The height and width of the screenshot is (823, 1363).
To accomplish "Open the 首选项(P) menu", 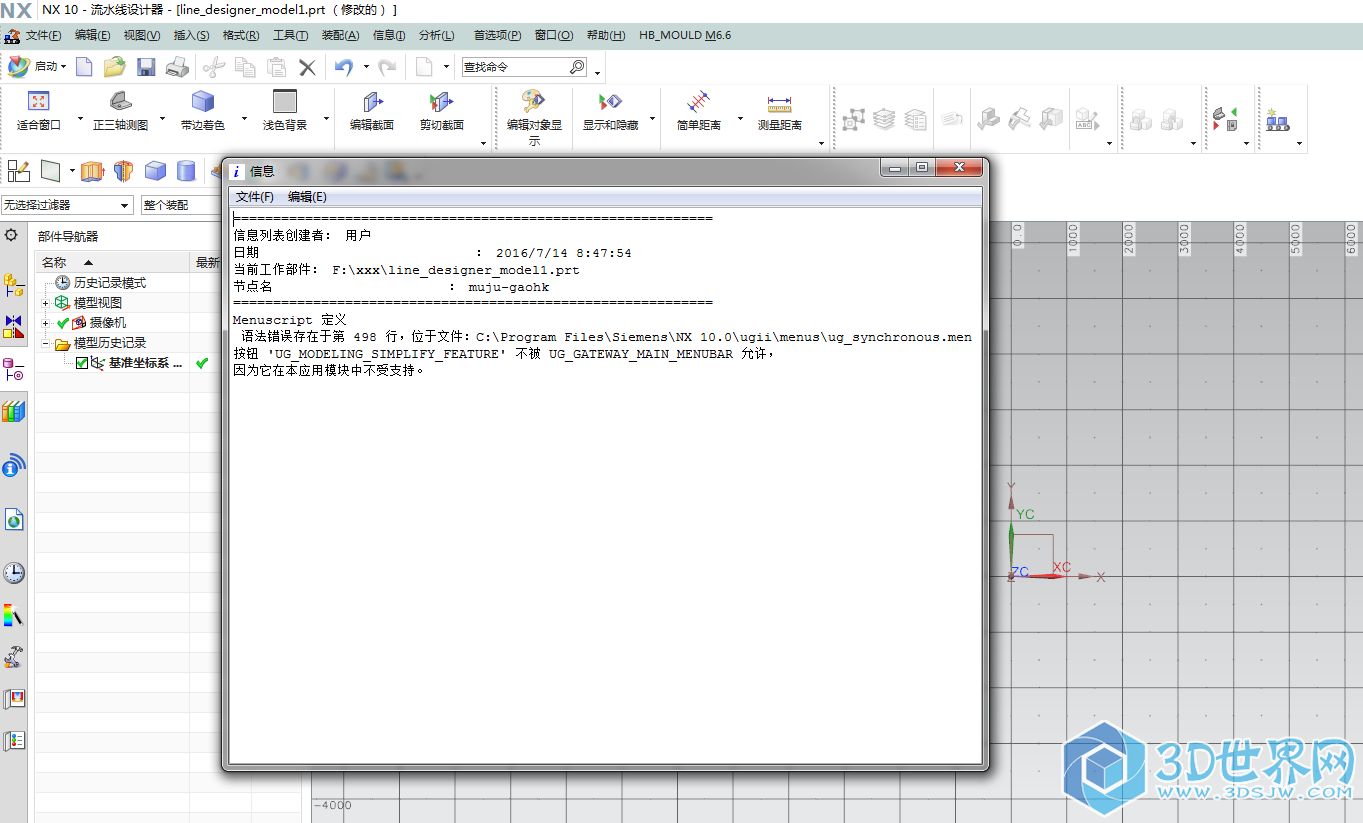I will 497,35.
